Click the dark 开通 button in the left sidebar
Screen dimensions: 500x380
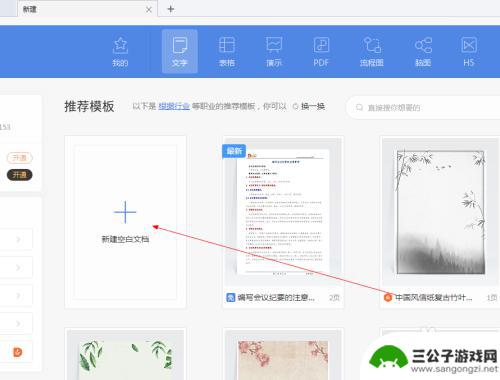pos(20,175)
